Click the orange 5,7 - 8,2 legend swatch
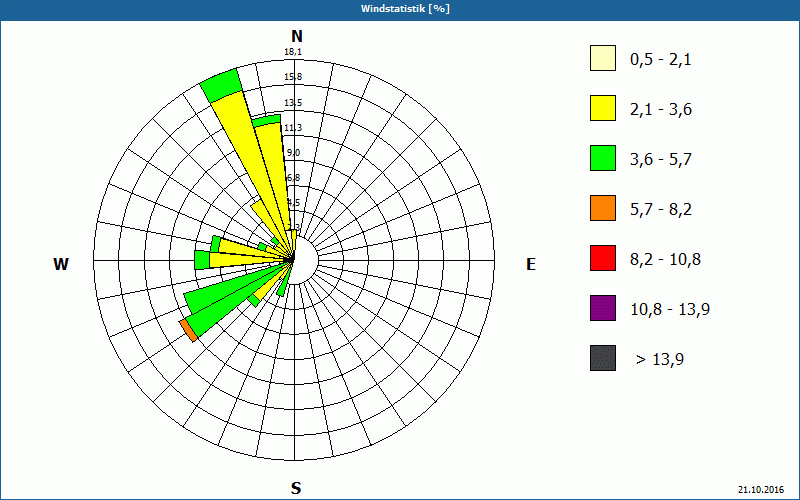Screen dimensions: 800x500 click(x=603, y=208)
